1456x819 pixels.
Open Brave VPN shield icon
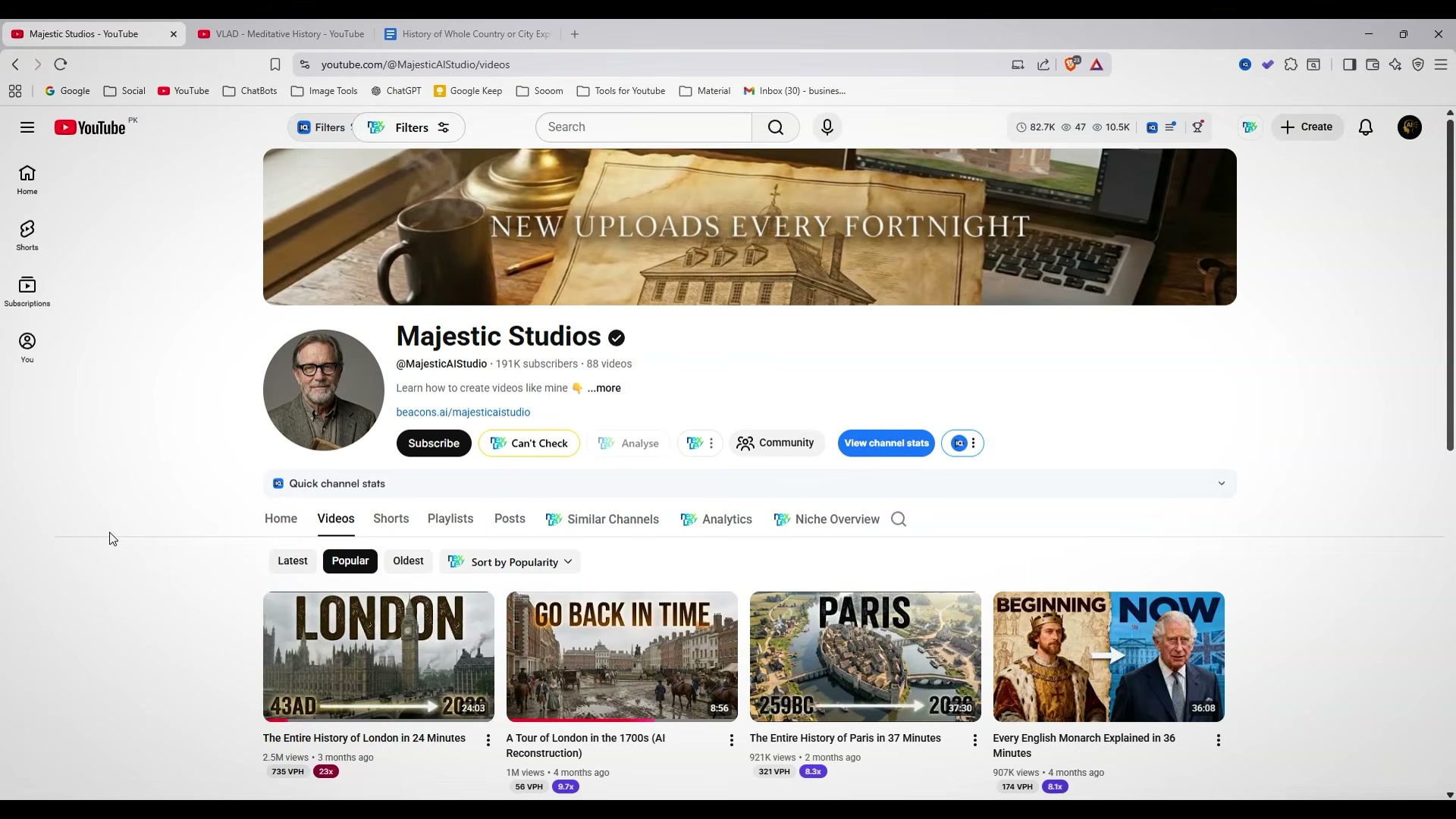coord(1418,64)
